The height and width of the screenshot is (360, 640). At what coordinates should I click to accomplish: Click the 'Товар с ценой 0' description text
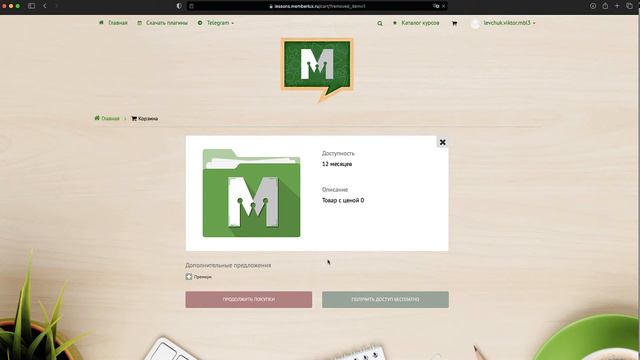[343, 200]
